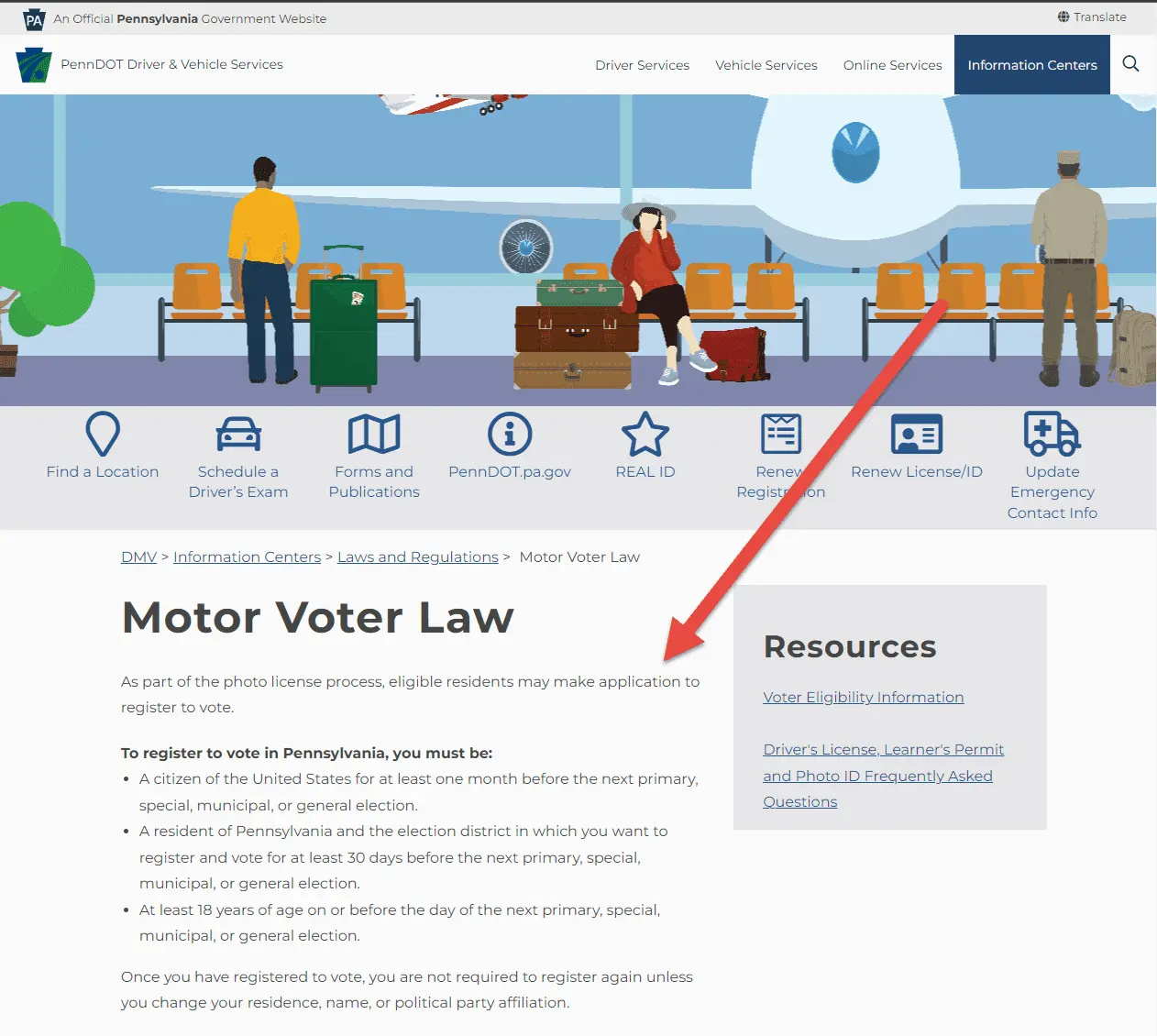1157x1036 pixels.
Task: Open the Update Emergency Contact Info ambulance icon
Action: pos(1052,434)
